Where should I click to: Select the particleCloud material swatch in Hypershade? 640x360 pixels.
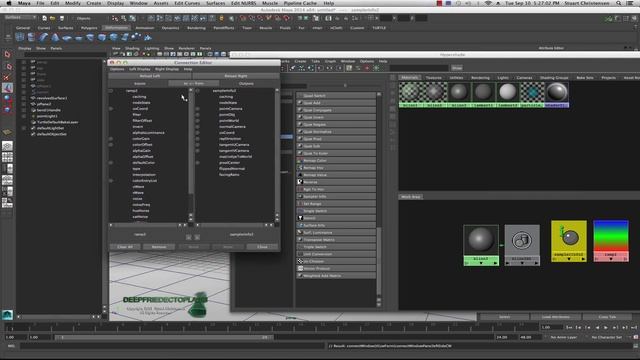point(532,94)
